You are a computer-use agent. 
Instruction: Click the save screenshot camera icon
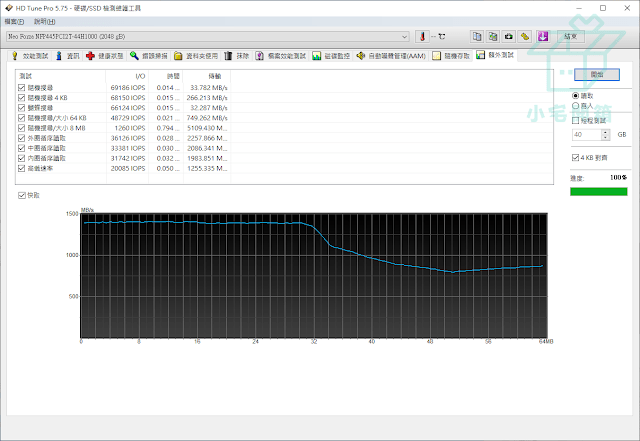(x=509, y=37)
